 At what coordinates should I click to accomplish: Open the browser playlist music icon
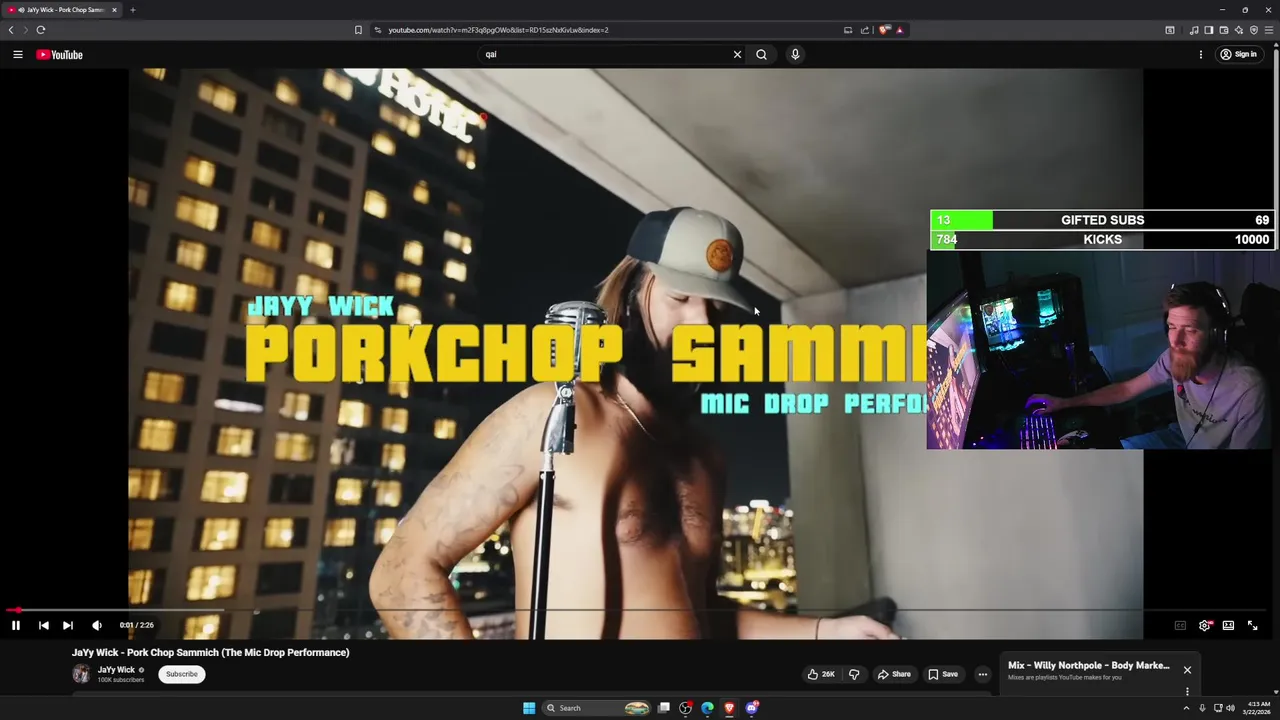tap(1194, 30)
